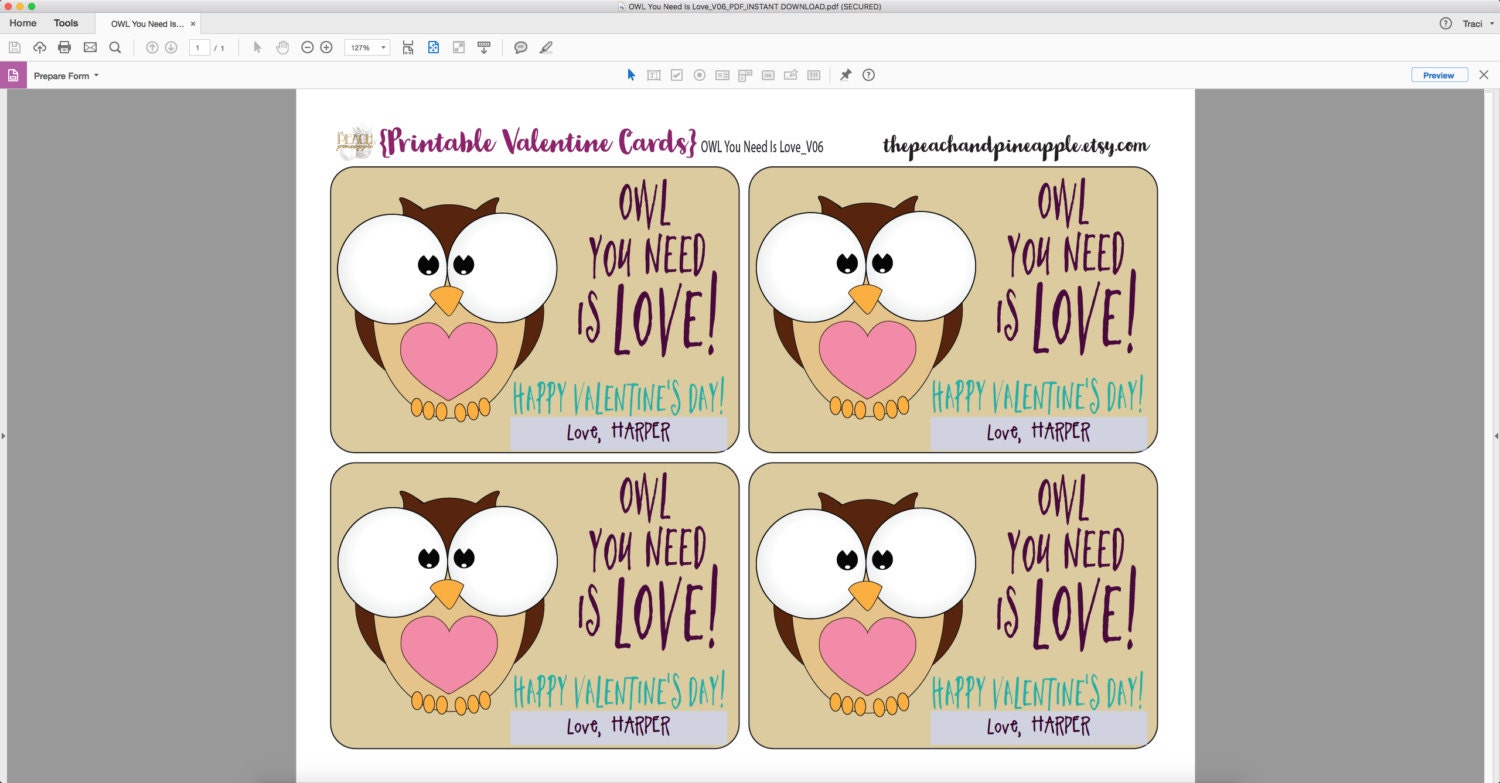1500x783 pixels.
Task: Email the document using the envelope icon
Action: tap(90, 46)
